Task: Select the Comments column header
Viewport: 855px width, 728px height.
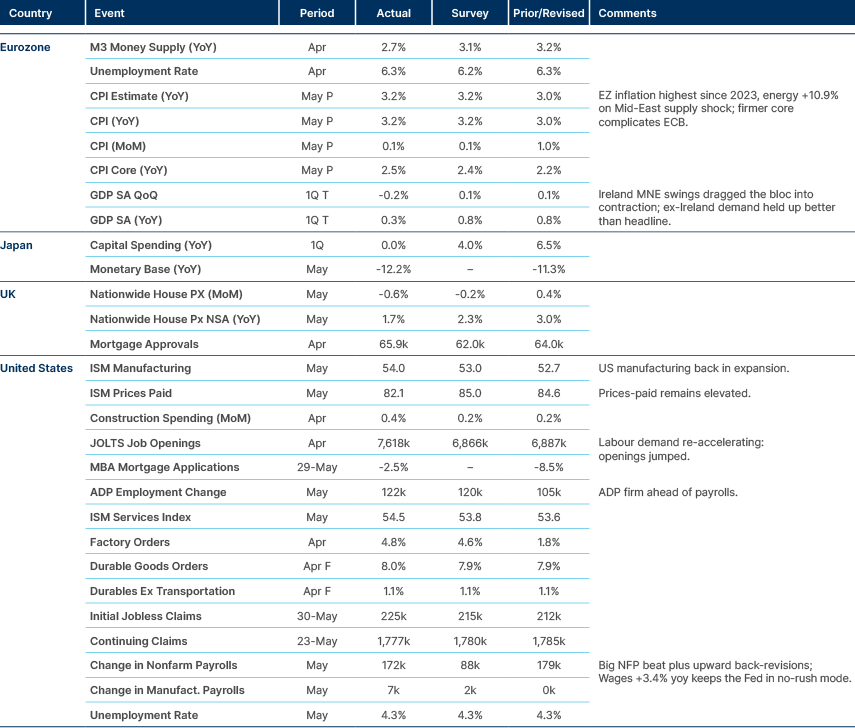Action: click(x=627, y=13)
